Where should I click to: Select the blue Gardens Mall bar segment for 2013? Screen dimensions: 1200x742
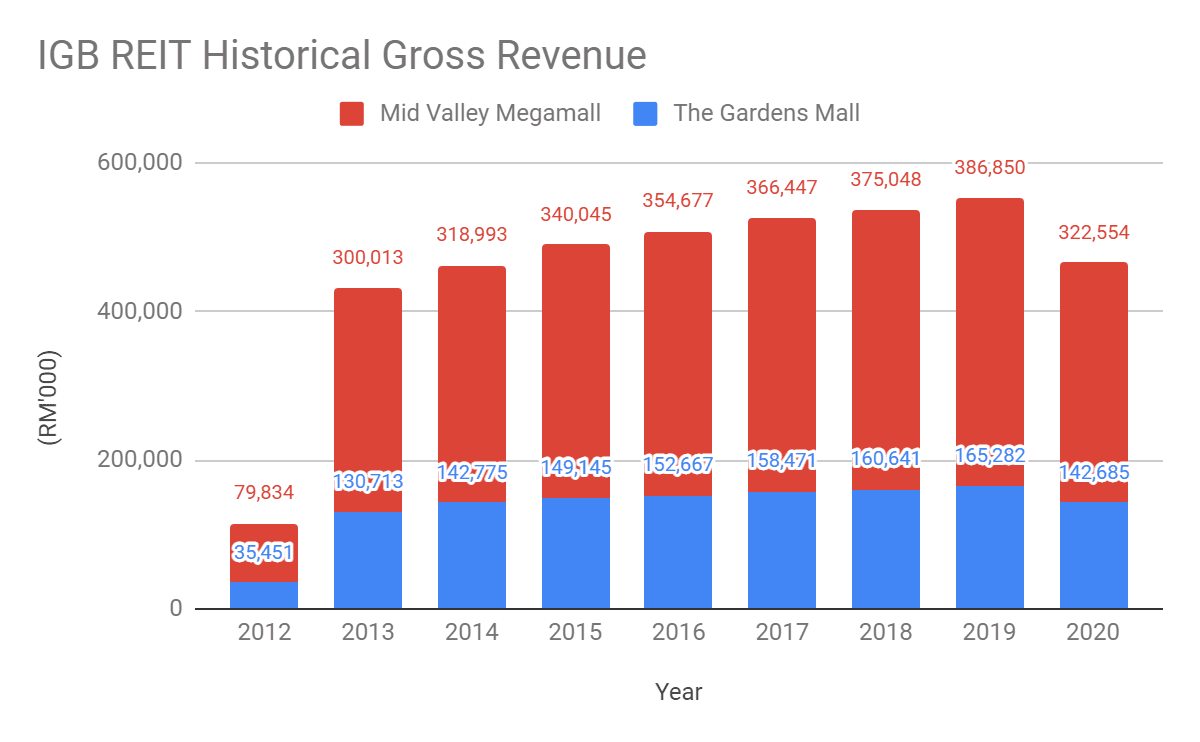click(368, 560)
